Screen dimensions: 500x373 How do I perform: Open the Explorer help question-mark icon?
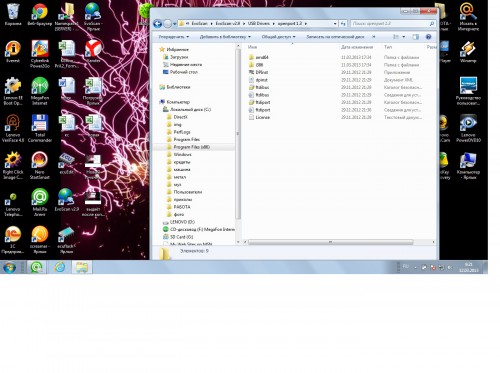point(429,37)
